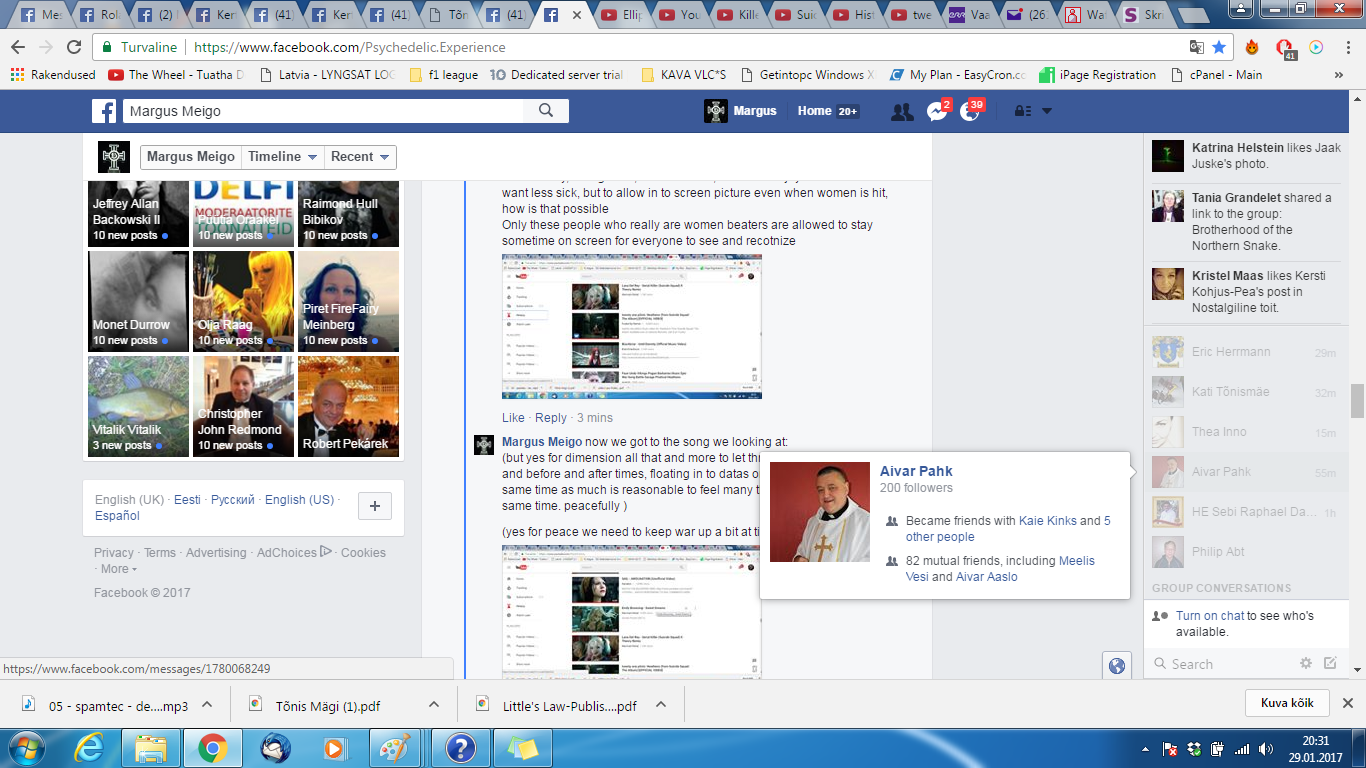Show more bookmarks chevron
Viewport: 1366px width, 768px height.
click(1339, 75)
